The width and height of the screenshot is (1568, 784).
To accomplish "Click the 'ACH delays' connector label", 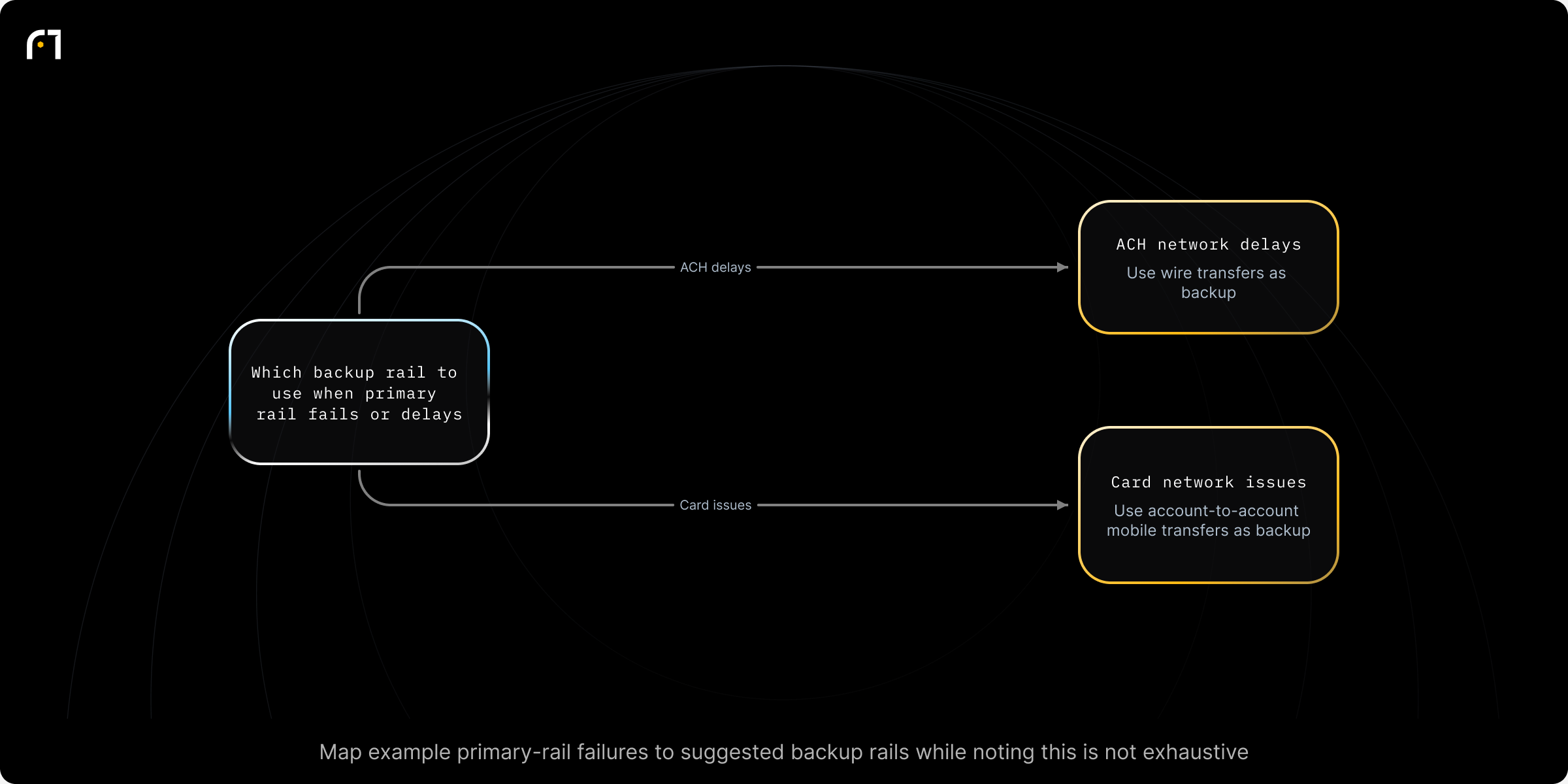I will point(715,267).
